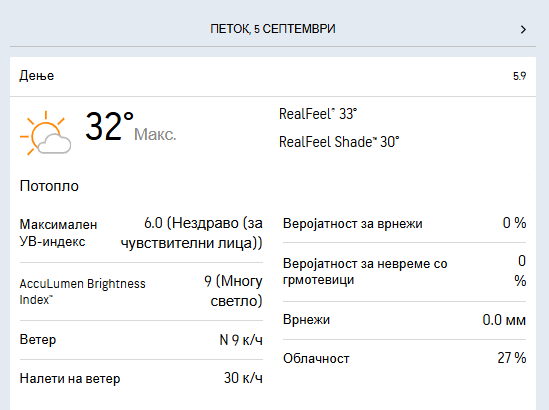Click the Потопло forecast phrase

[49, 186]
